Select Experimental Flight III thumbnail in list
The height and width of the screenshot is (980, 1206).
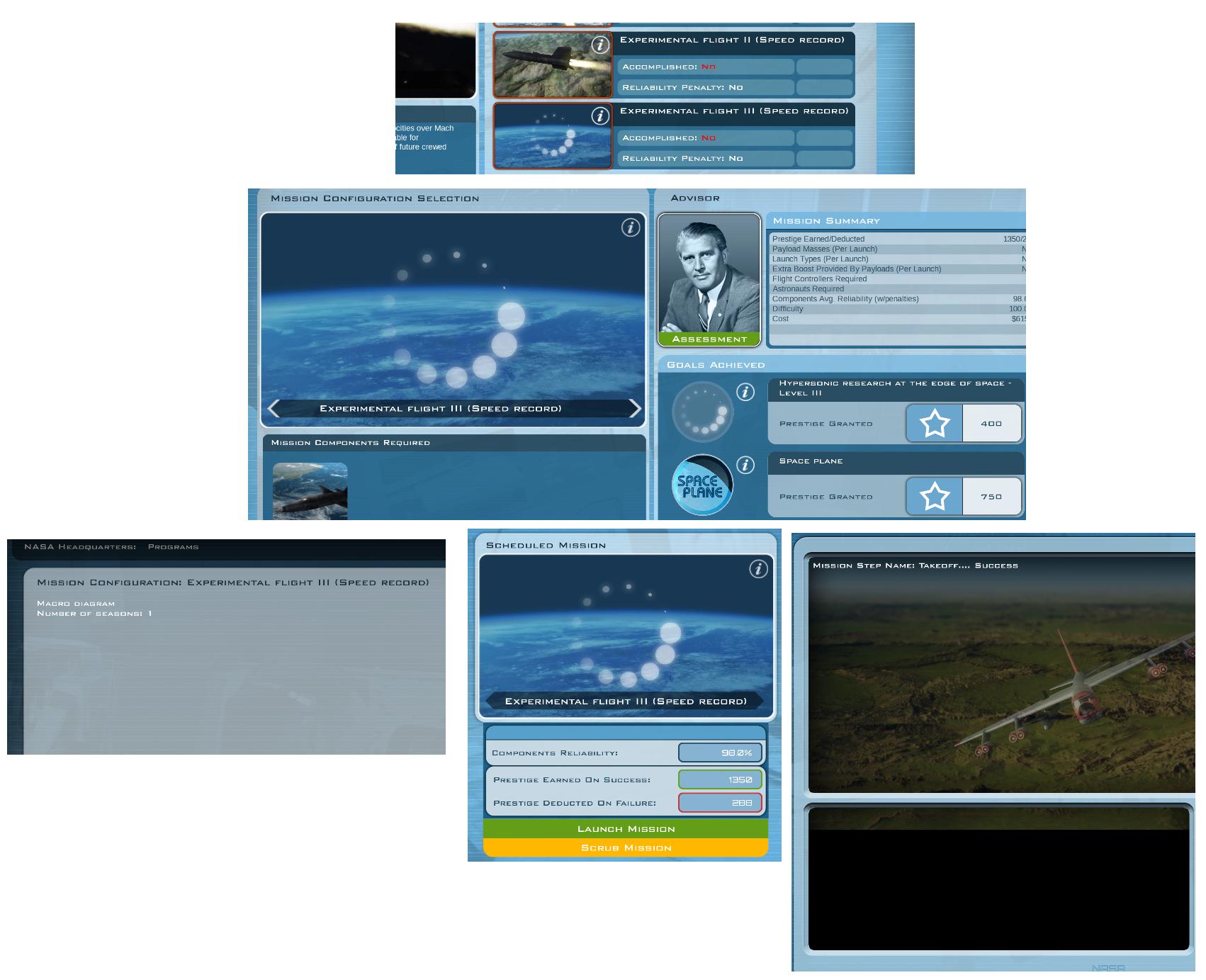(553, 135)
